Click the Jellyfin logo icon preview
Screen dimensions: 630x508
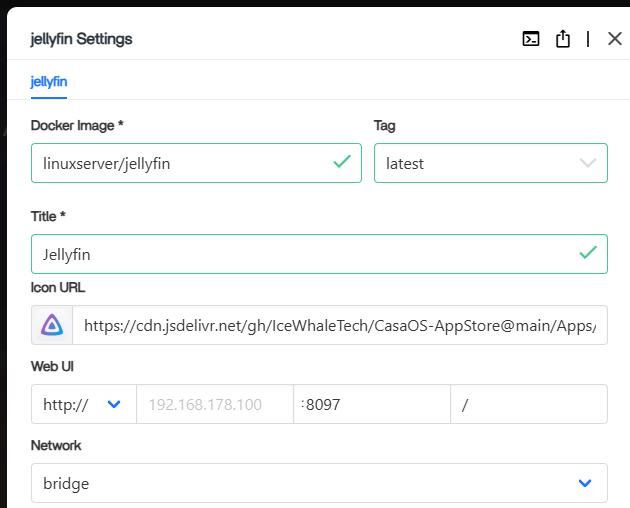click(x=51, y=325)
